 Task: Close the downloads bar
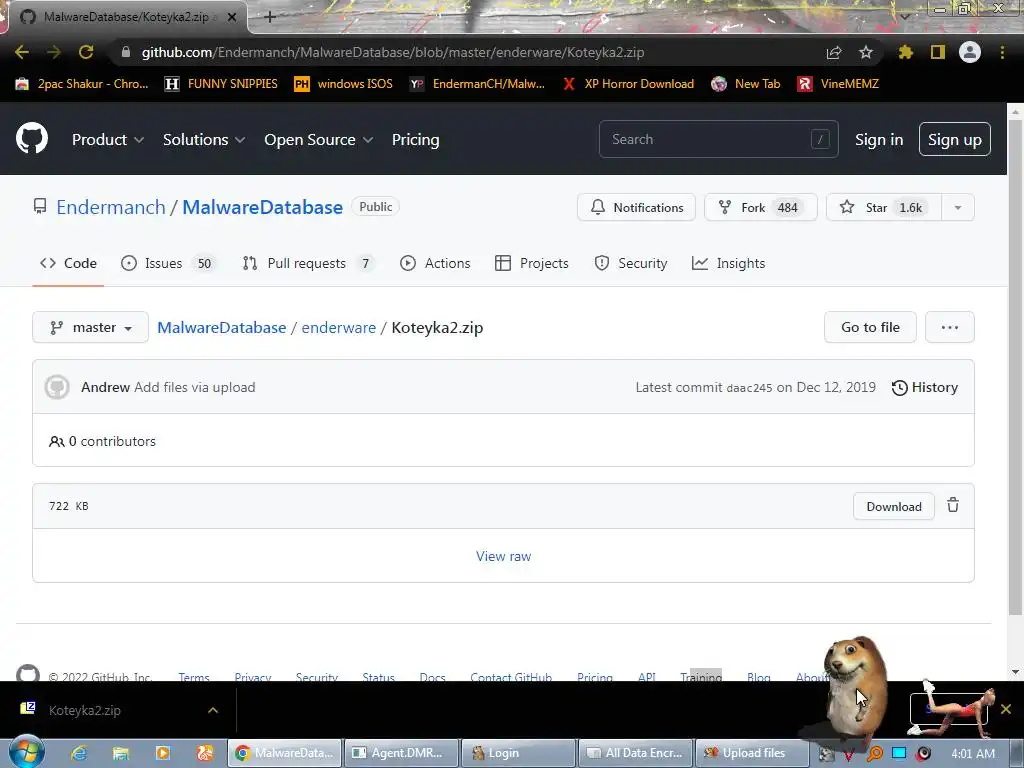(x=1006, y=709)
